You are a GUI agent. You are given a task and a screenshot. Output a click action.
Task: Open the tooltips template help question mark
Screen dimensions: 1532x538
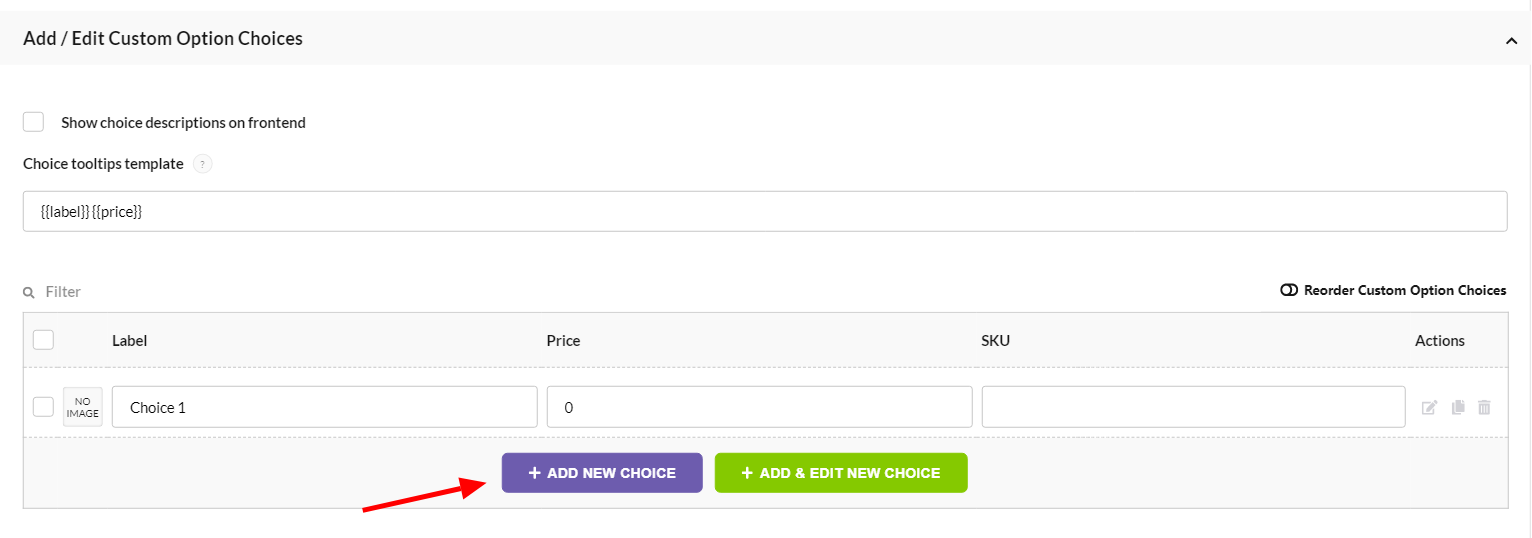(203, 164)
